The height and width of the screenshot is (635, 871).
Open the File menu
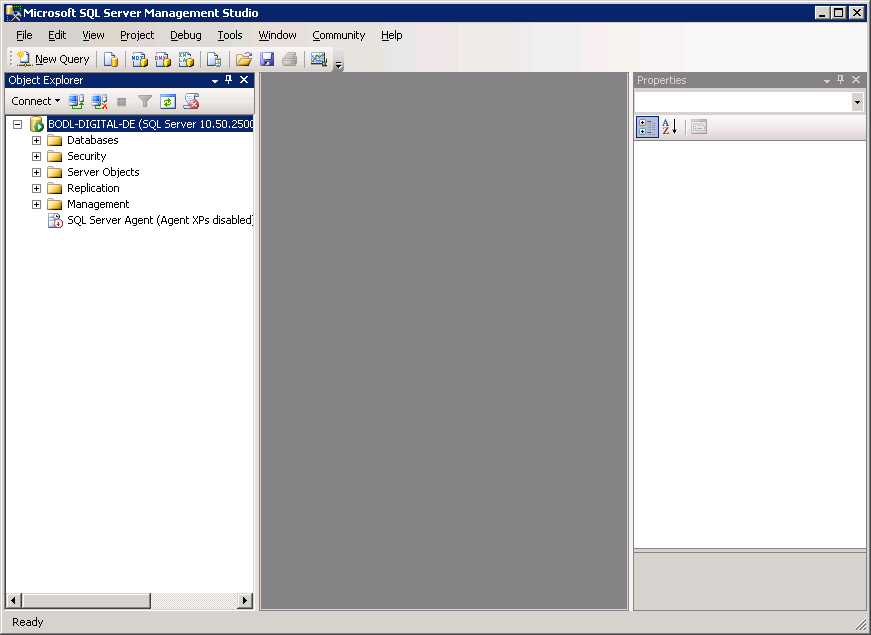(x=24, y=35)
